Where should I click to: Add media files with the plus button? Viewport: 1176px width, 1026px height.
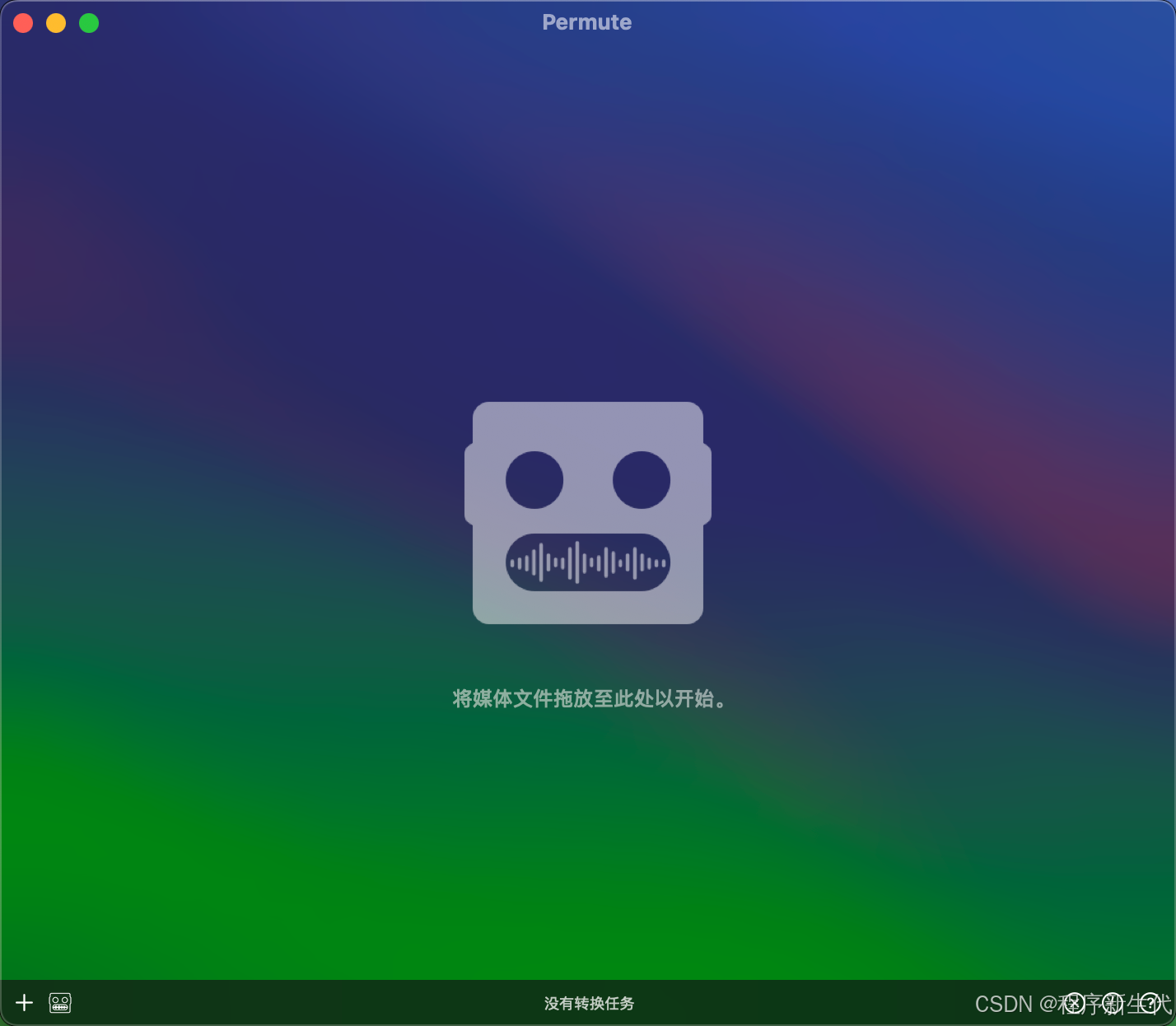[25, 1002]
